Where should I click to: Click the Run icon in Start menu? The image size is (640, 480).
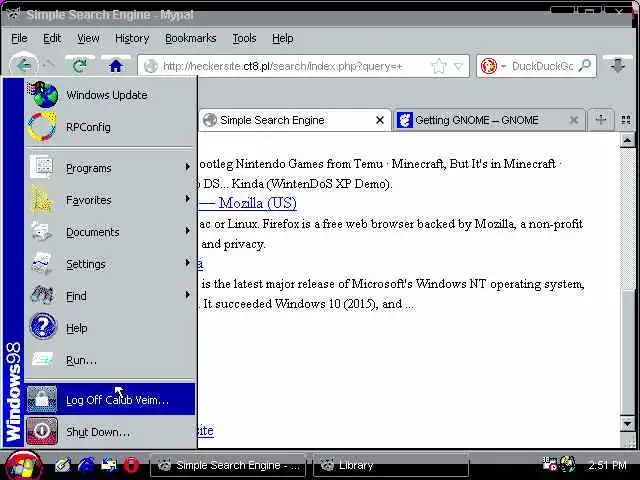[42, 360]
